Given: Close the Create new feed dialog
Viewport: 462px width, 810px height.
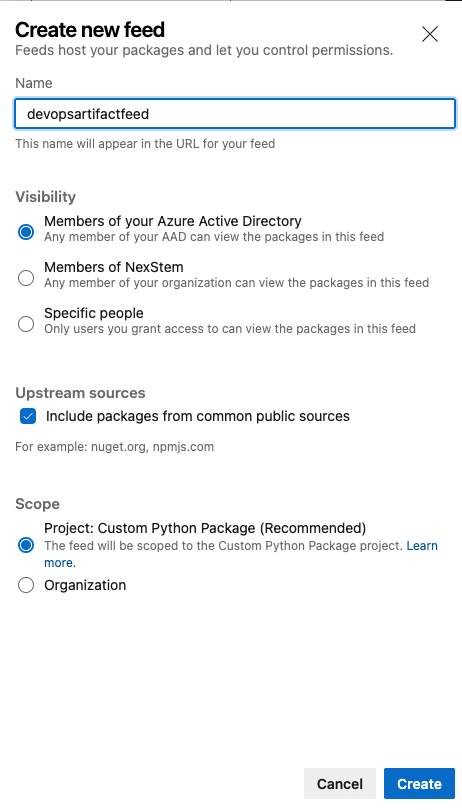Looking at the screenshot, I should 429,35.
